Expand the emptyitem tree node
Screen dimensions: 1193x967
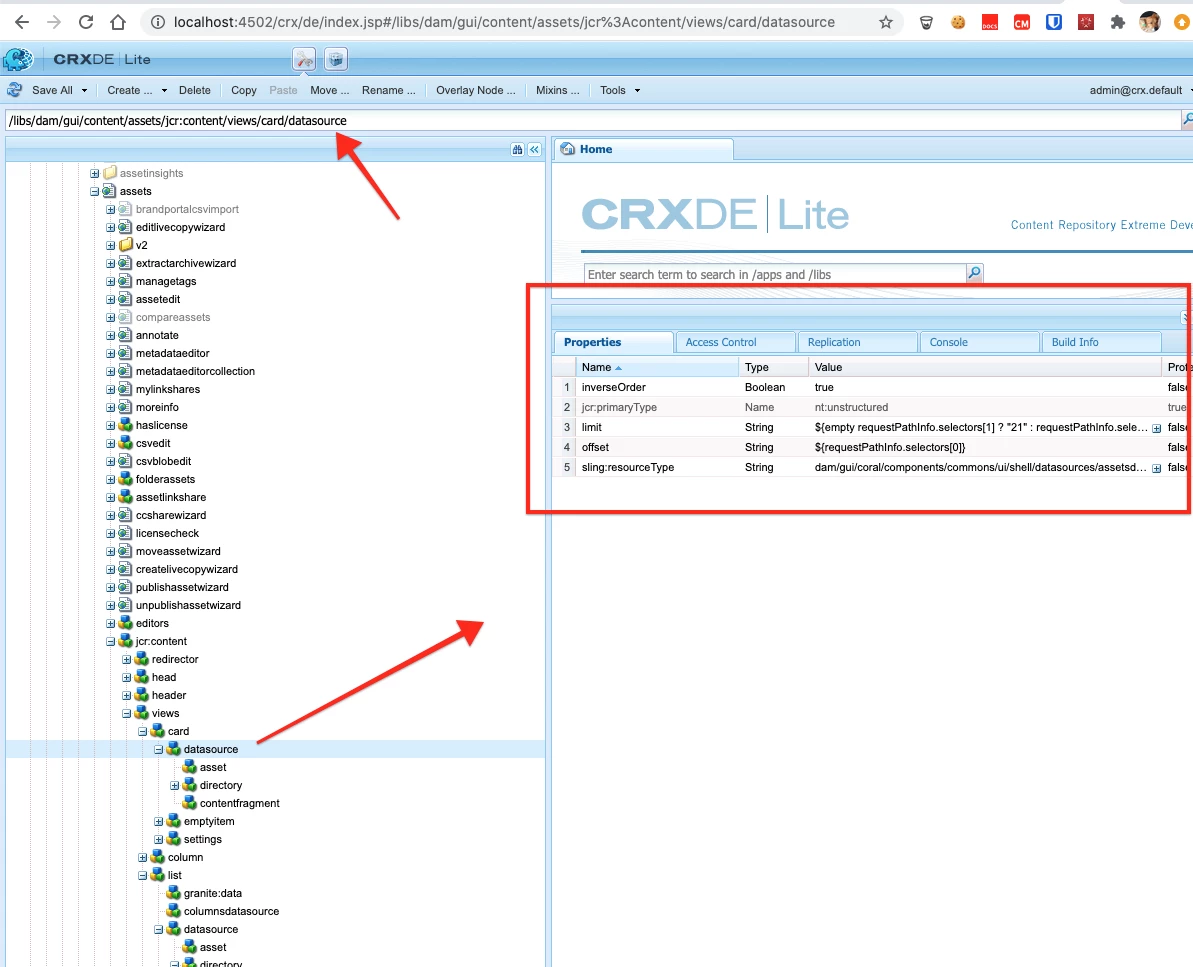158,821
